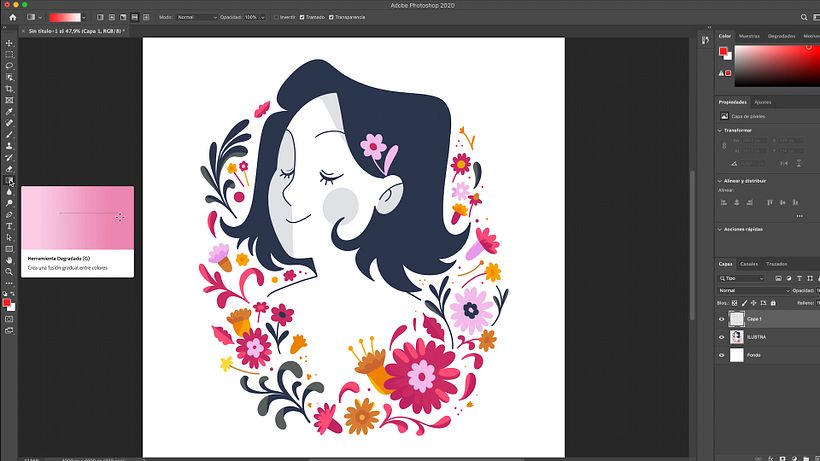Screen dimensions: 820x461
Task: Toggle Quick Mask mode icon
Action: pyautogui.click(x=9, y=319)
